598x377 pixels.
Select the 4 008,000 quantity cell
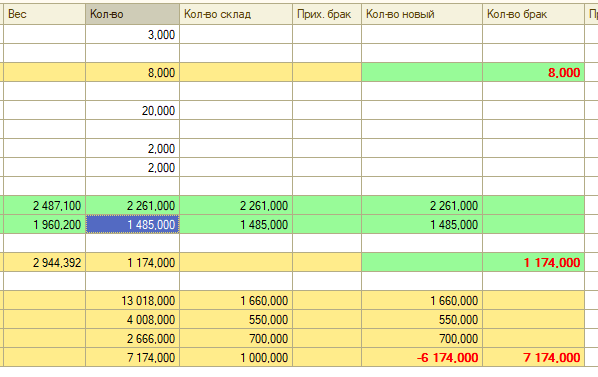pyautogui.click(x=132, y=319)
